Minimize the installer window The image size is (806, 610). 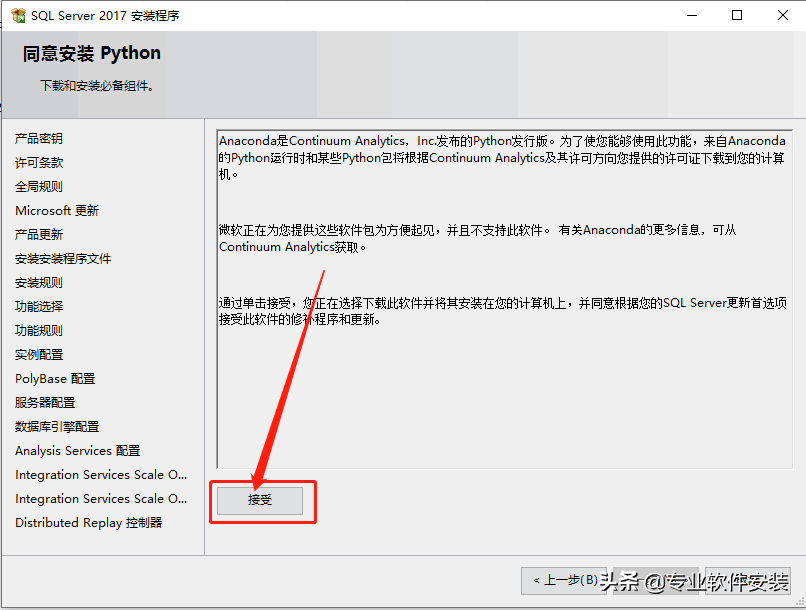tap(691, 16)
